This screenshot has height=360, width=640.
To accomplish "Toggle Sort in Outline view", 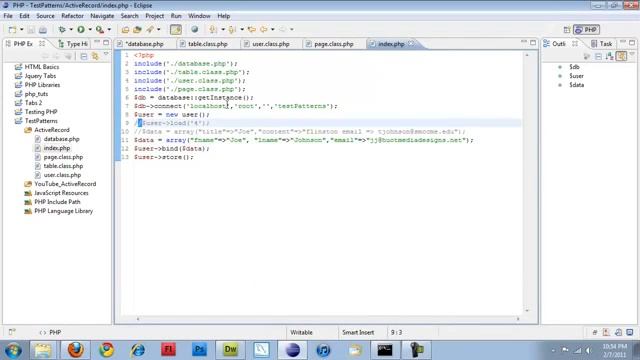I will click(610, 56).
